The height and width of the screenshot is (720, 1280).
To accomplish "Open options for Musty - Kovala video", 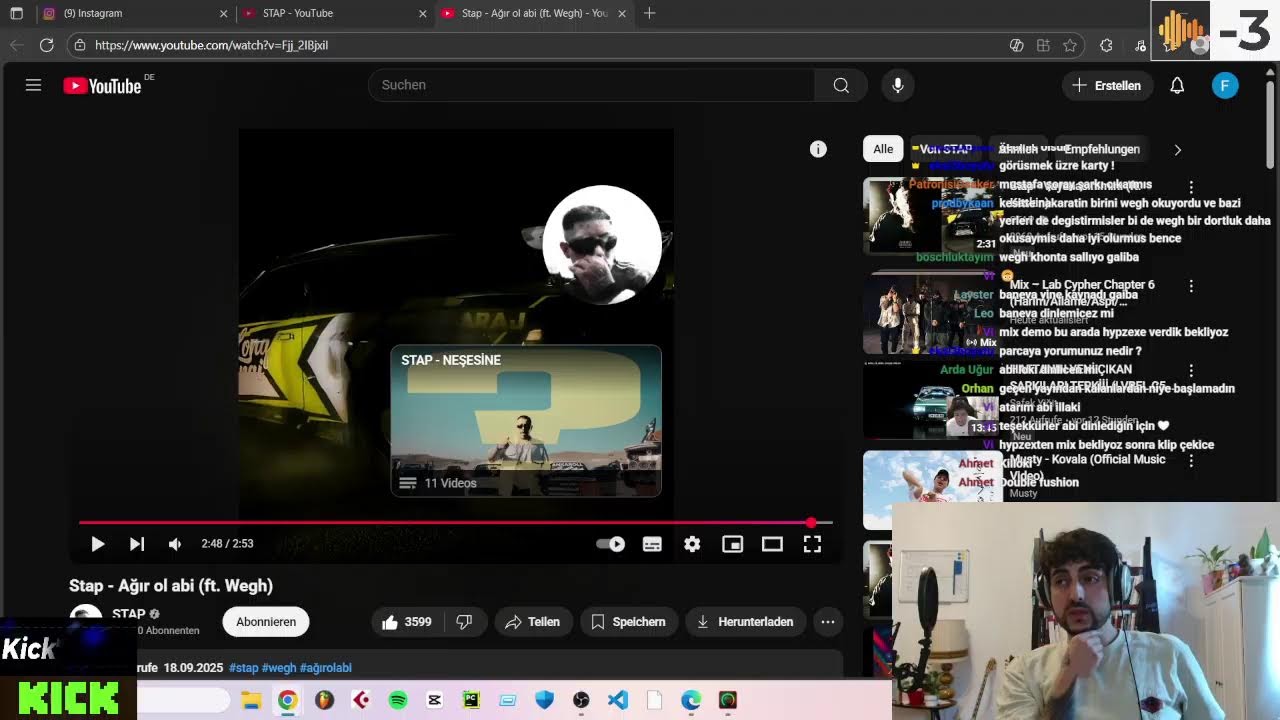I will pyautogui.click(x=1191, y=461).
